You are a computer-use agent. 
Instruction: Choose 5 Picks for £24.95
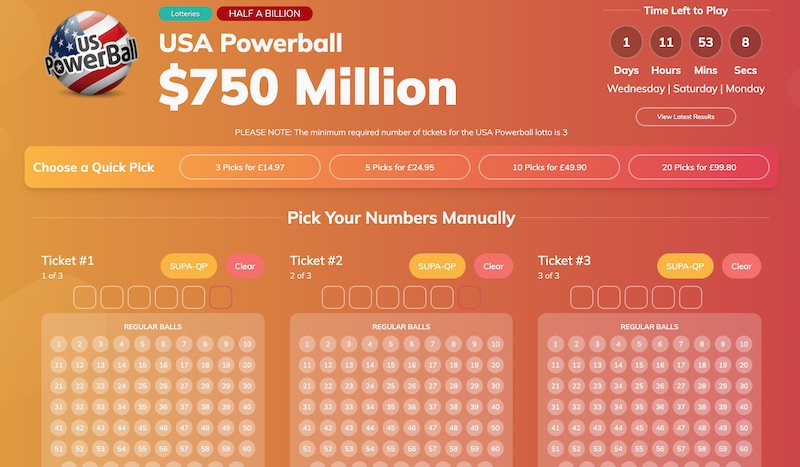pyautogui.click(x=400, y=167)
